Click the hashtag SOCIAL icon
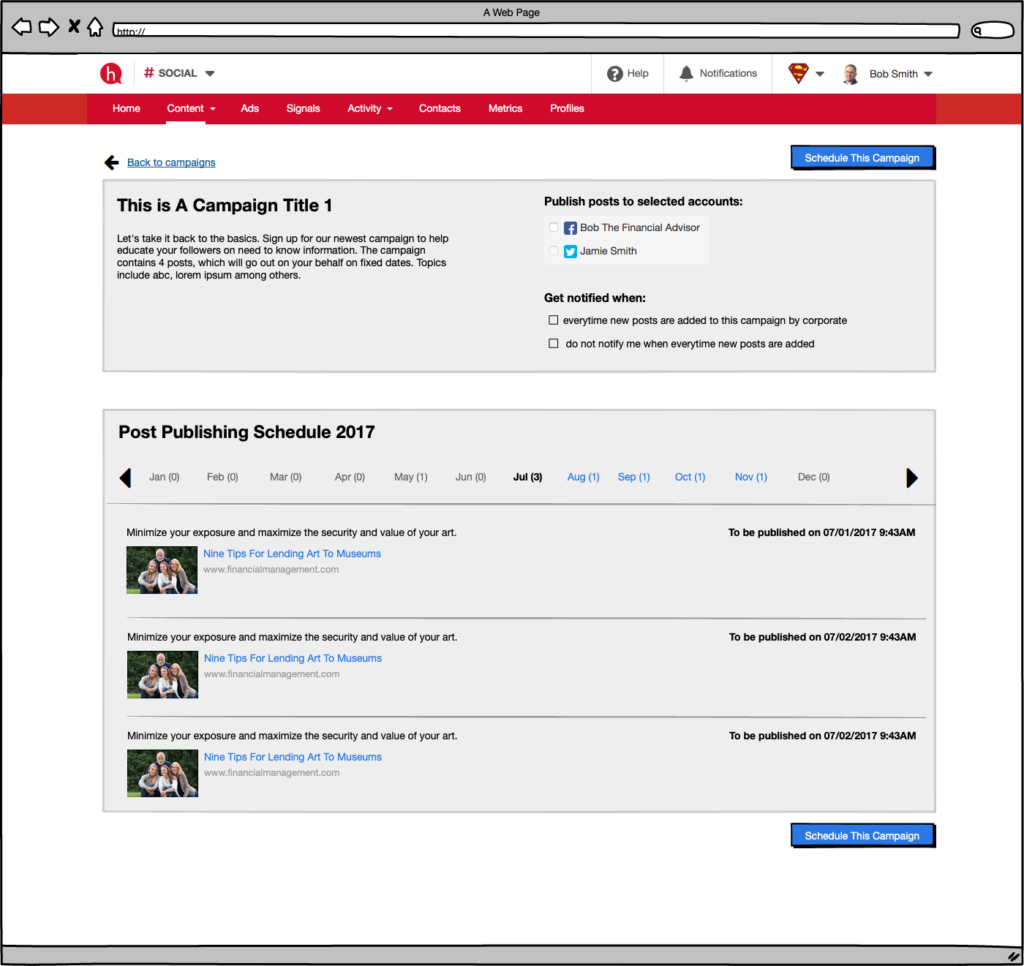This screenshot has width=1024, height=966. [x=149, y=72]
